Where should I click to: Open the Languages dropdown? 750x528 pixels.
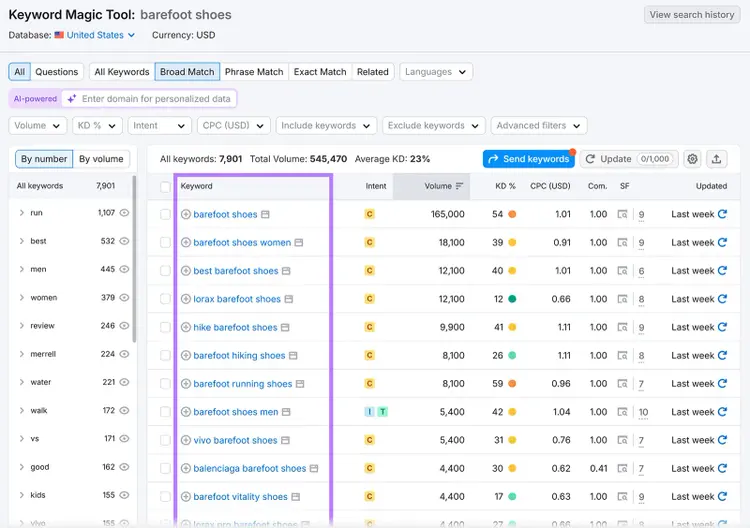point(436,72)
